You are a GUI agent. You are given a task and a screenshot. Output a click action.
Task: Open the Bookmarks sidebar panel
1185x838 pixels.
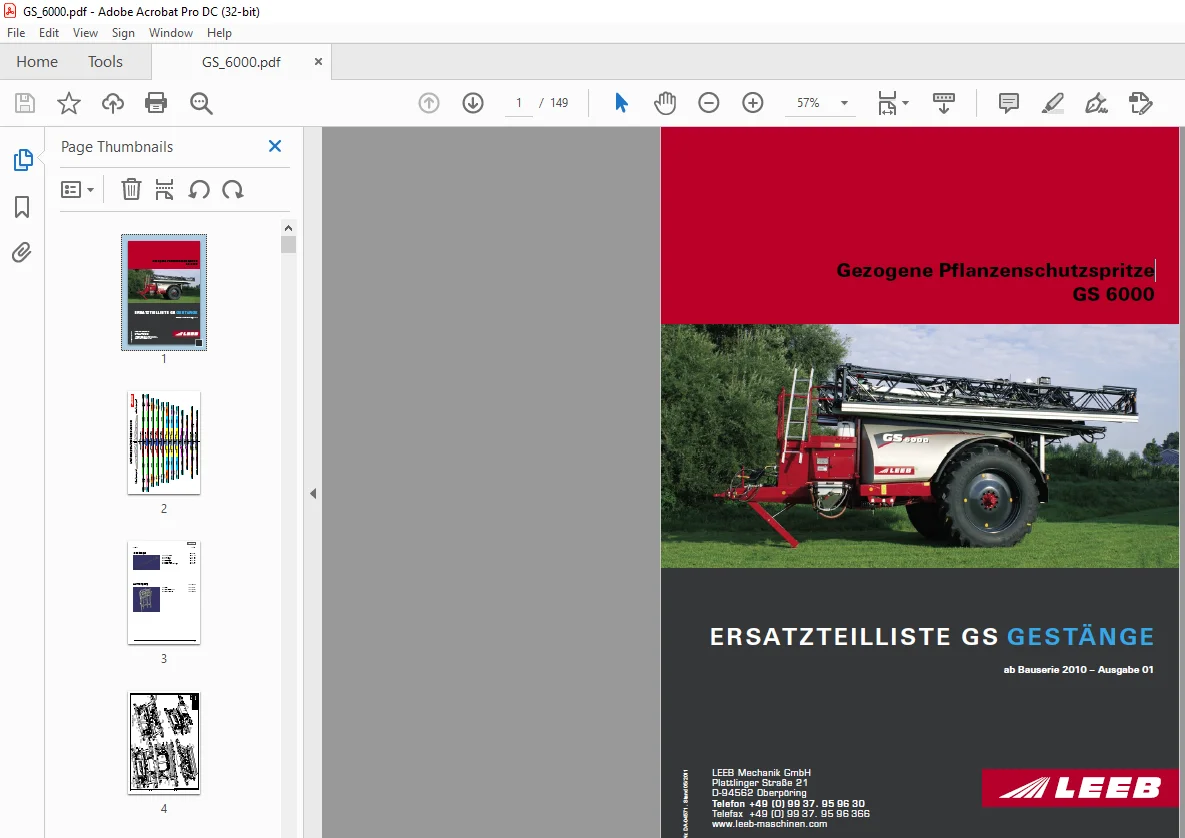[x=22, y=207]
